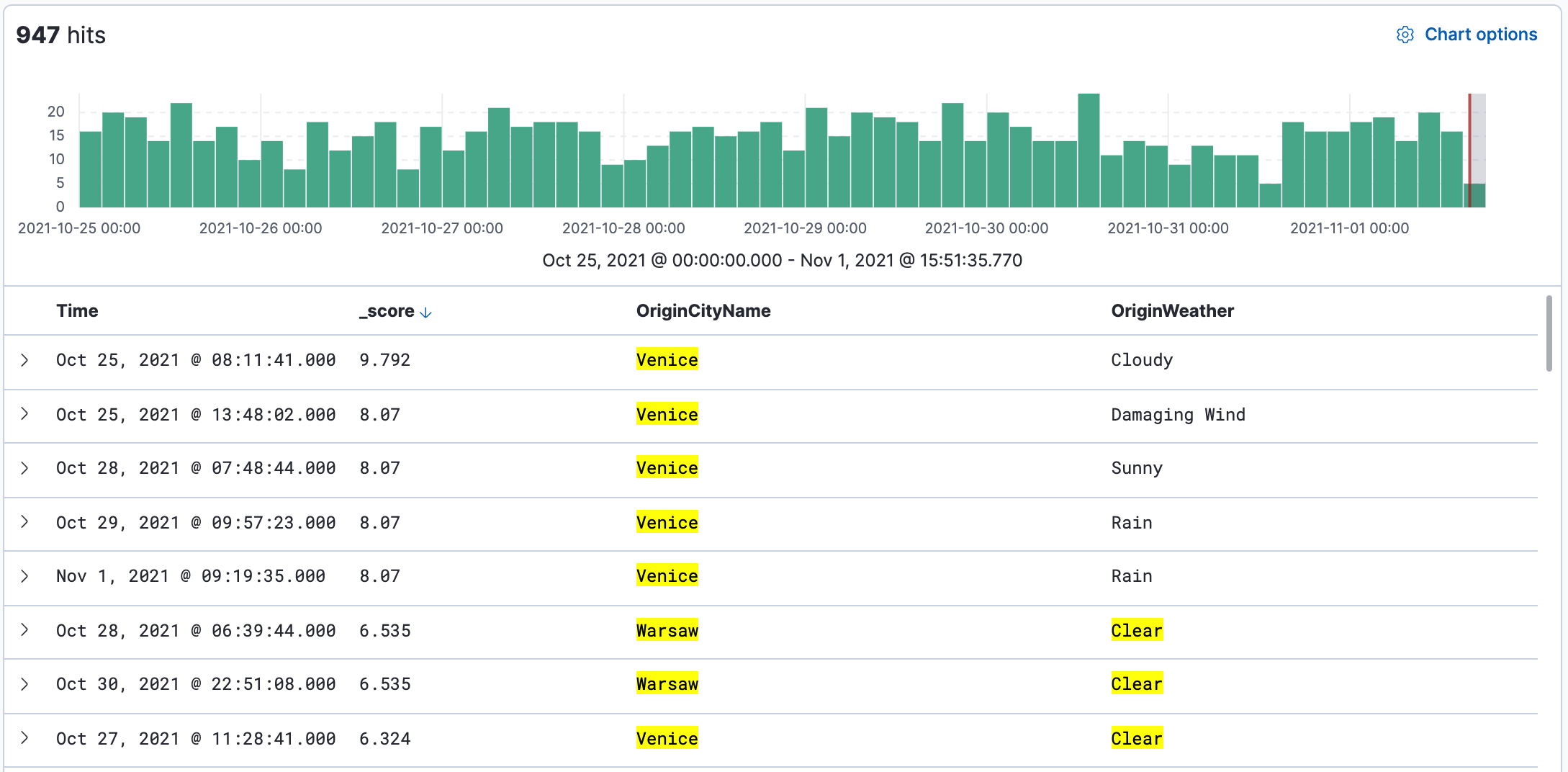1568x772 pixels.
Task: Click the Chart options gear icon
Action: pyautogui.click(x=1405, y=35)
